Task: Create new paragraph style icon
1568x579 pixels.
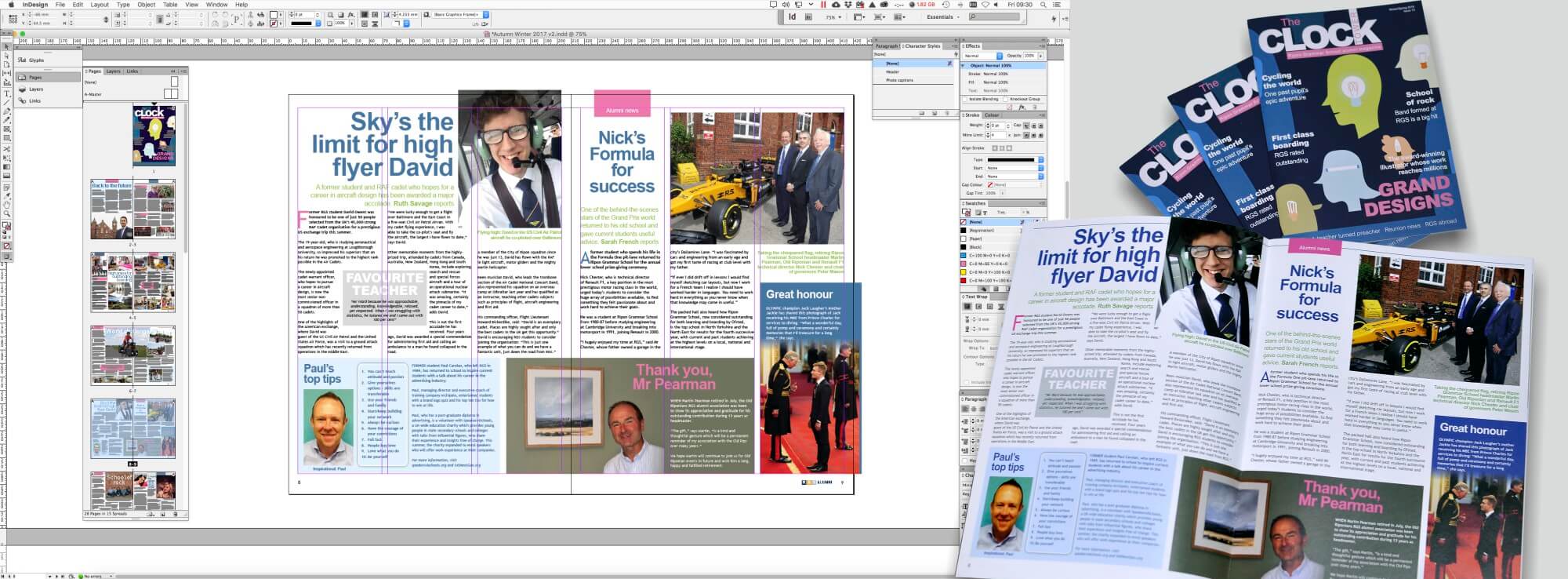Action: (934, 113)
